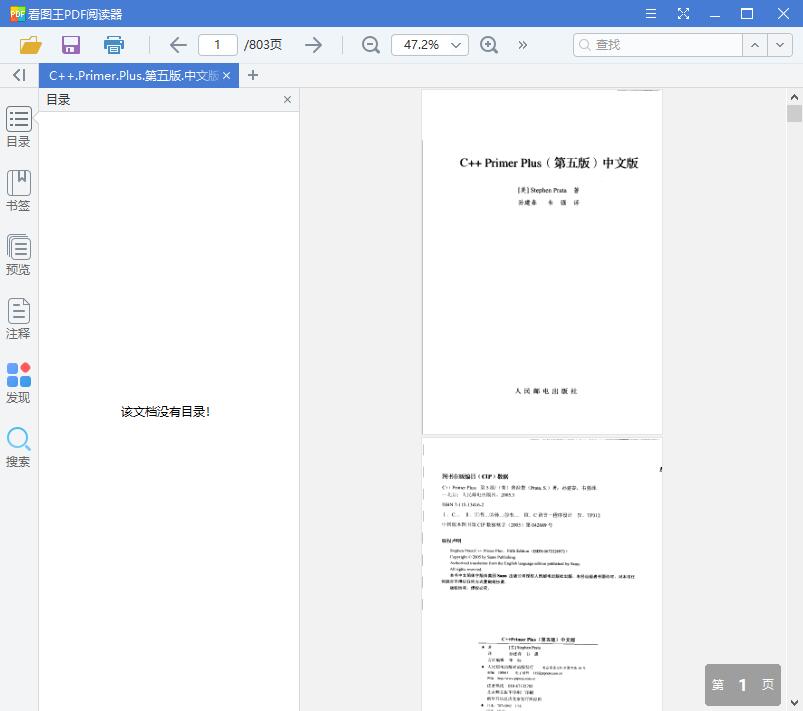Screen dimensions: 803x711
Task: Go to next page with right arrow
Action: coord(313,45)
